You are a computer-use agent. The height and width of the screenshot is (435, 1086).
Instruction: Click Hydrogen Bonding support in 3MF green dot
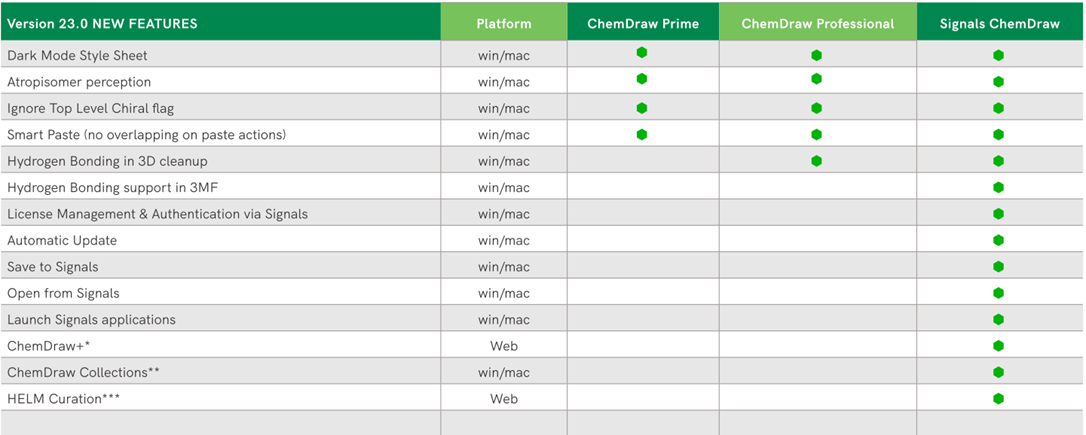(998, 187)
